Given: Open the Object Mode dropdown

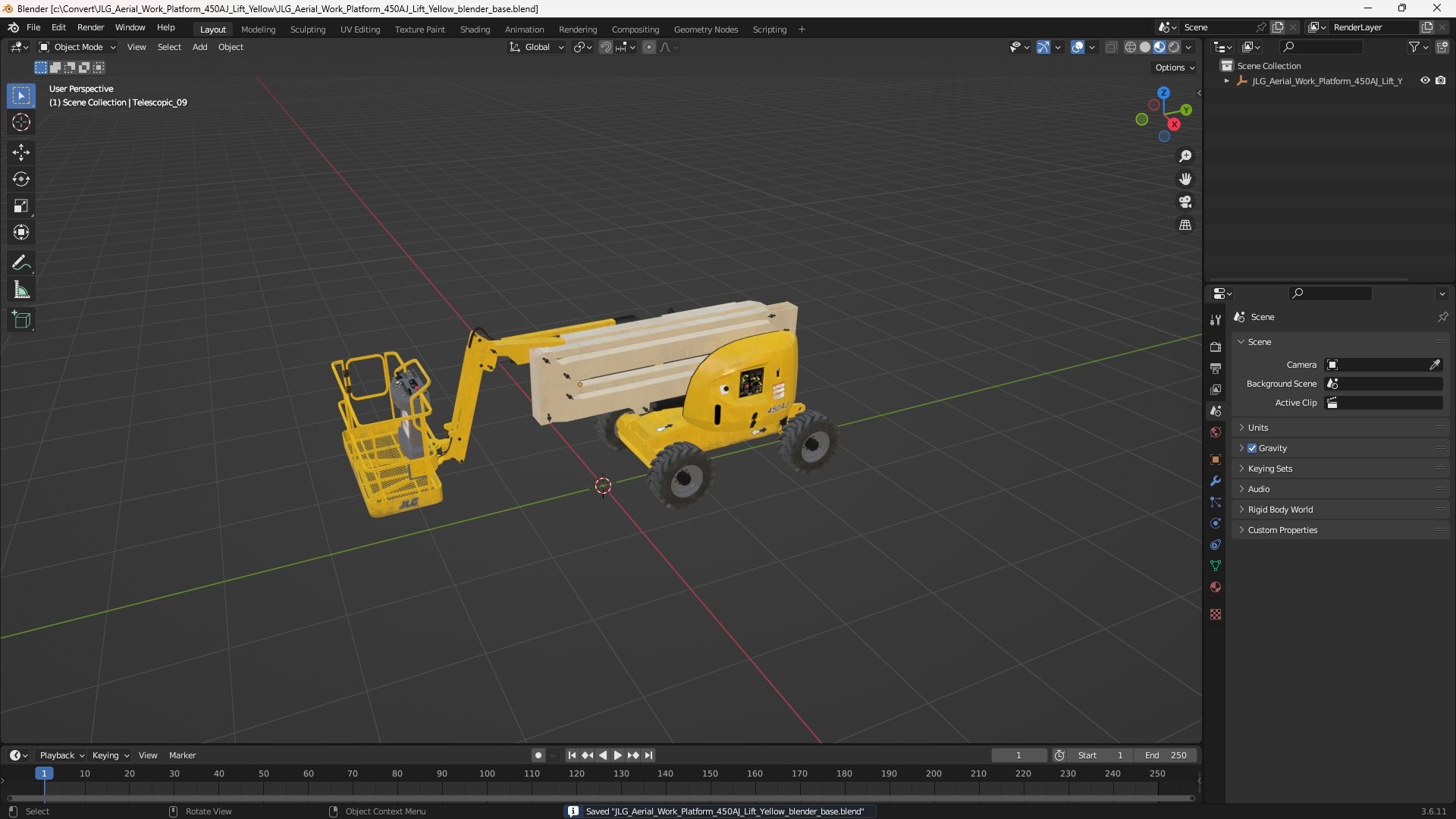Looking at the screenshot, I should [x=77, y=47].
